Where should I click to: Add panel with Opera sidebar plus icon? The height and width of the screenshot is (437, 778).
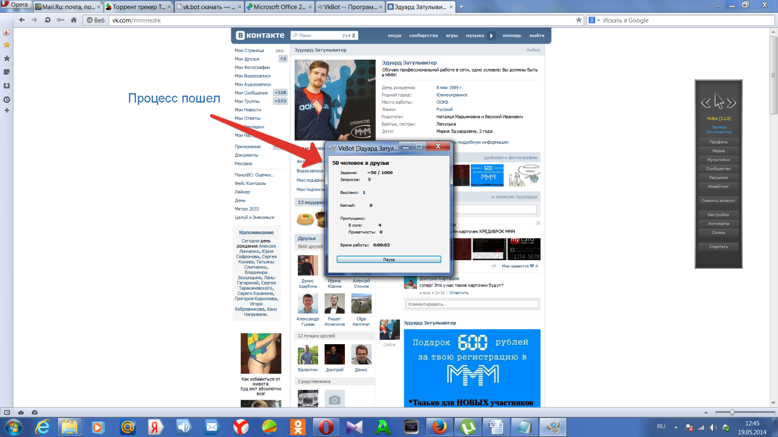[x=6, y=110]
